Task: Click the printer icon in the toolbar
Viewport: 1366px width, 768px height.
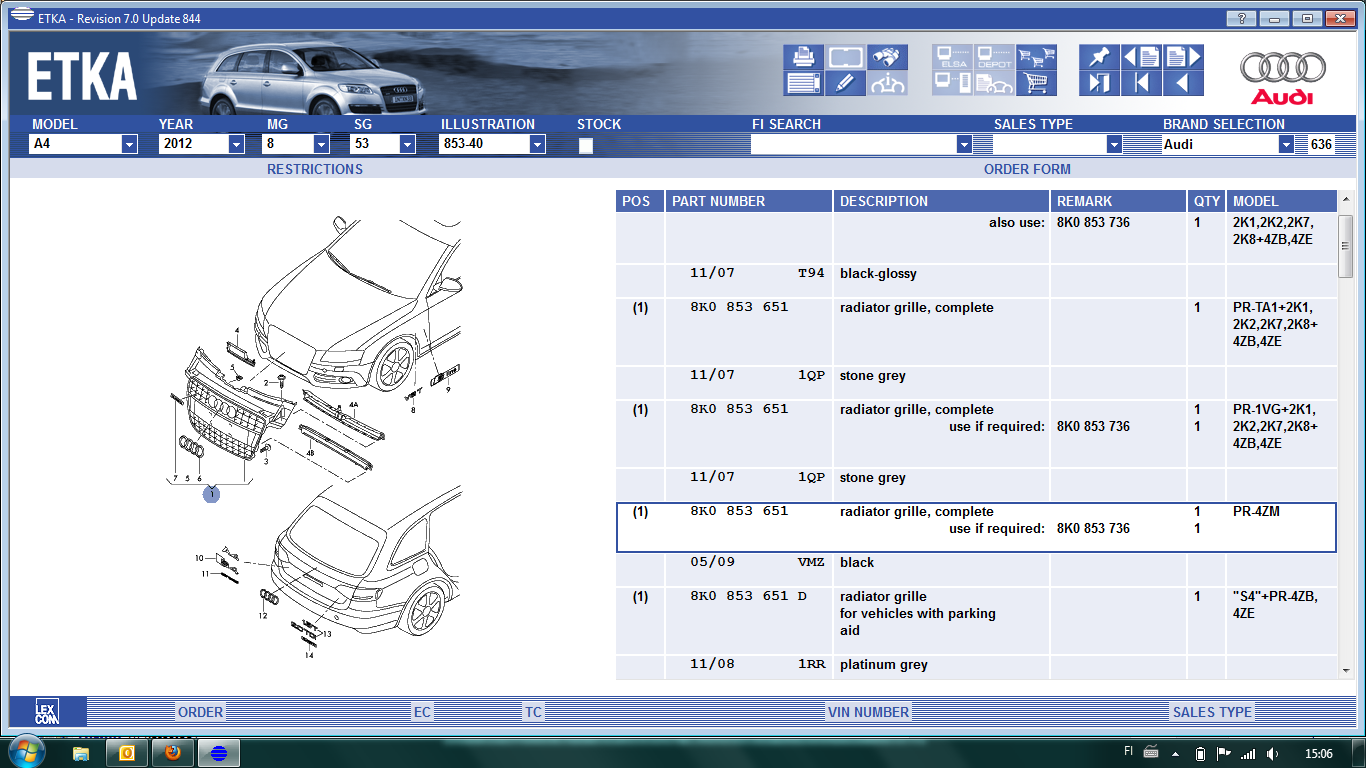Action: (x=804, y=57)
